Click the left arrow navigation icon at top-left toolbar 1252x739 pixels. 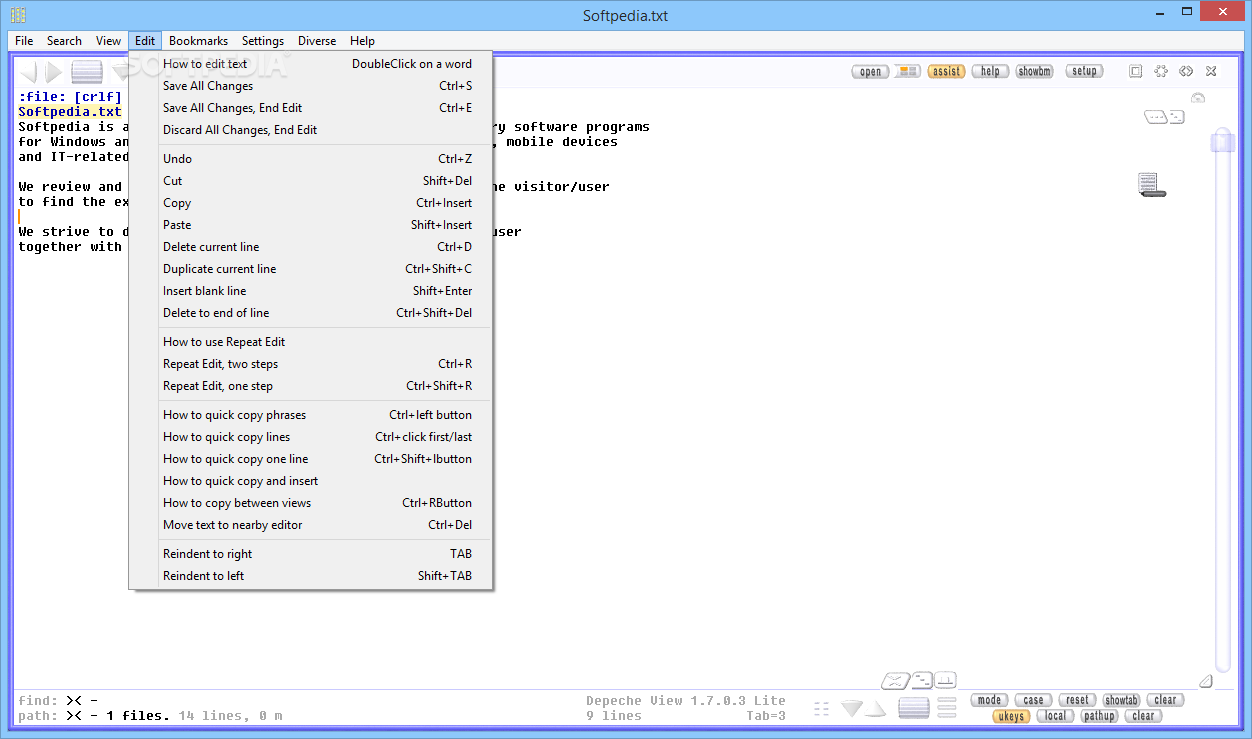(30, 71)
